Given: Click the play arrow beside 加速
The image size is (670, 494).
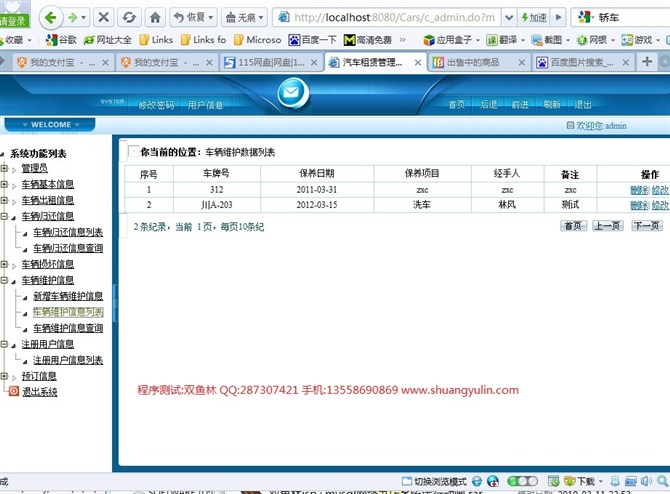Looking at the screenshot, I should coord(558,18).
